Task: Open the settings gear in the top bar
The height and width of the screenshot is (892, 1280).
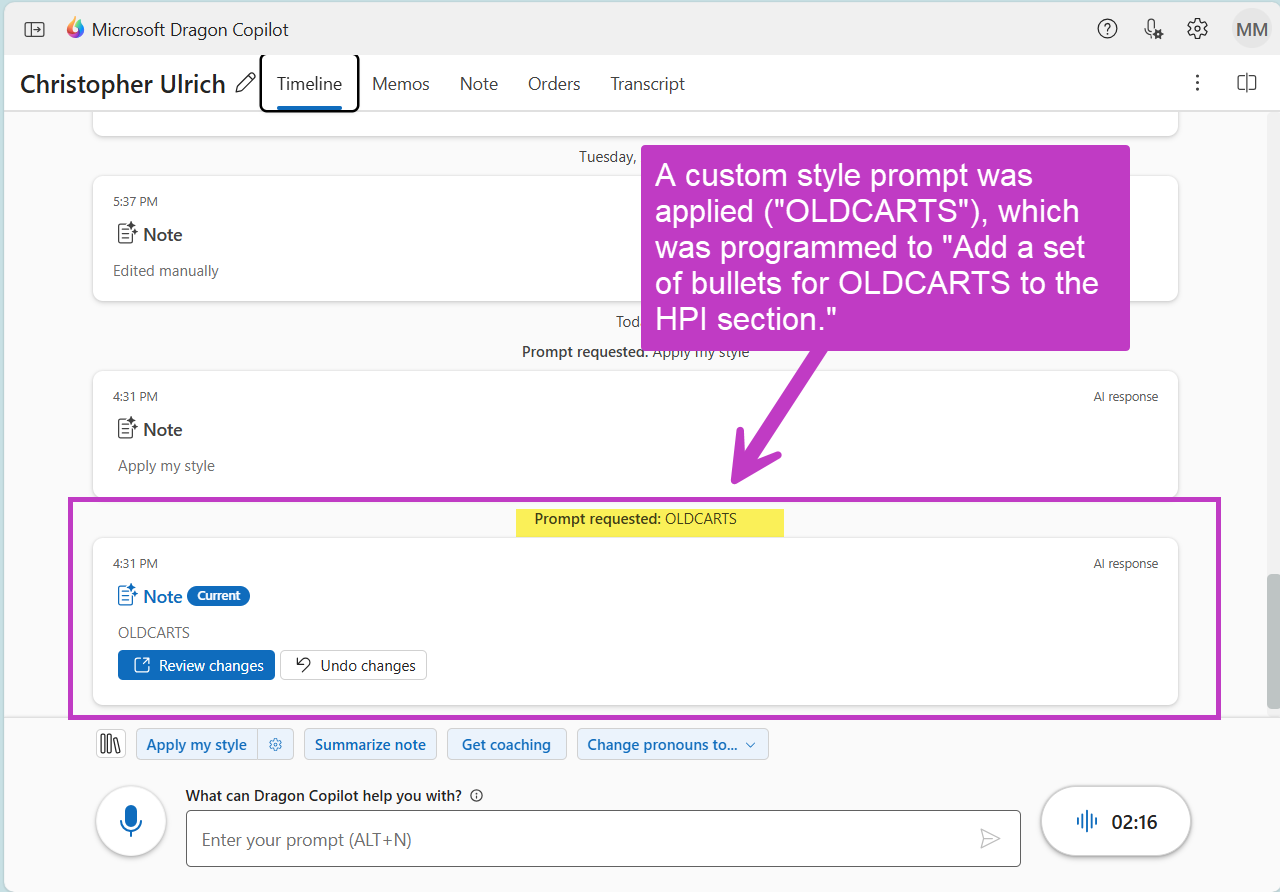Action: point(1197,29)
